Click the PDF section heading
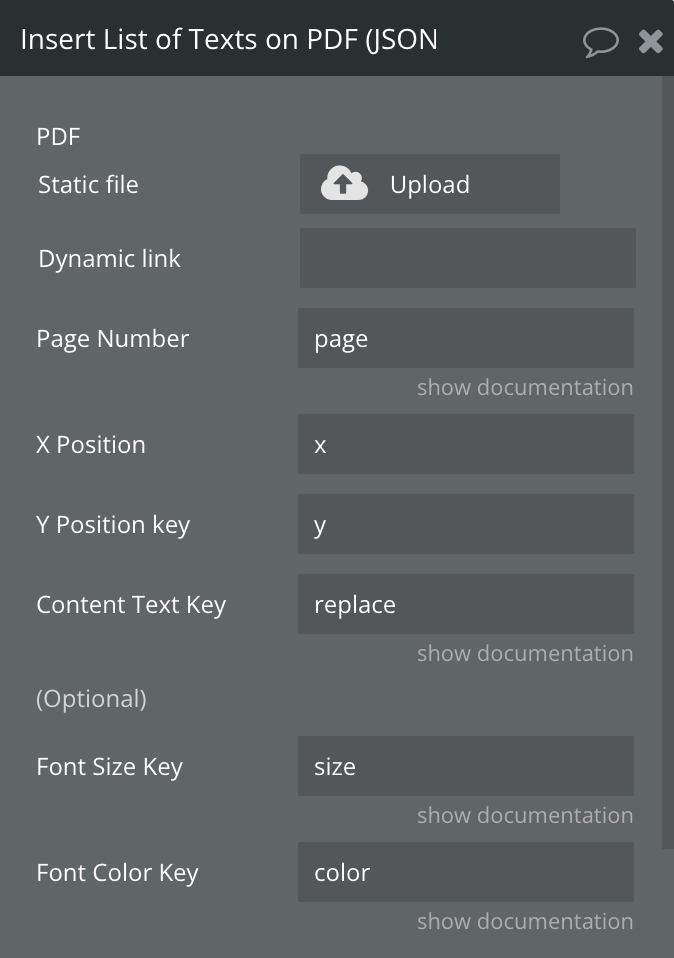Viewport: 674px width, 958px height. pos(57,137)
